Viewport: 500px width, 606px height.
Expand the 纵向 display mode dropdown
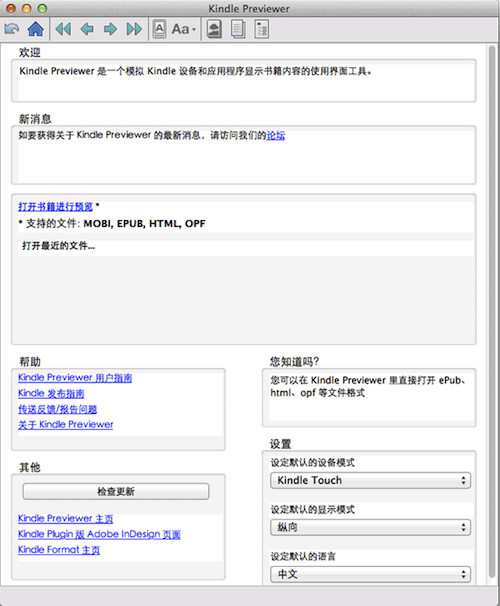point(370,527)
